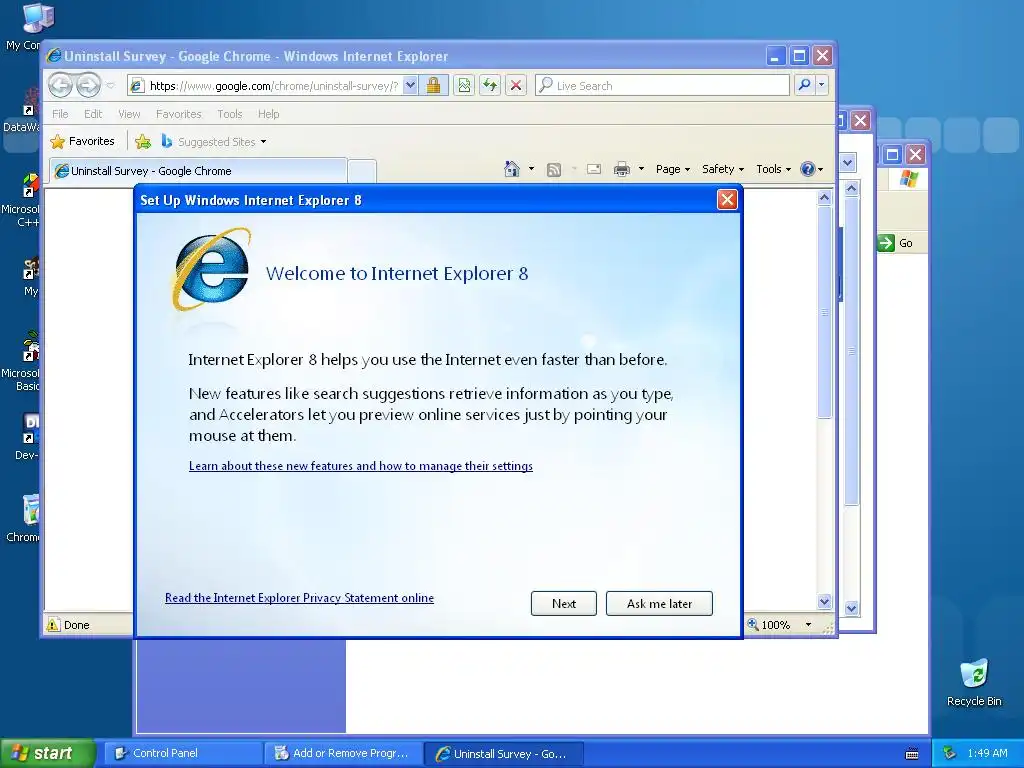Expand the address bar history dropdown
This screenshot has height=768, width=1024.
tap(410, 86)
